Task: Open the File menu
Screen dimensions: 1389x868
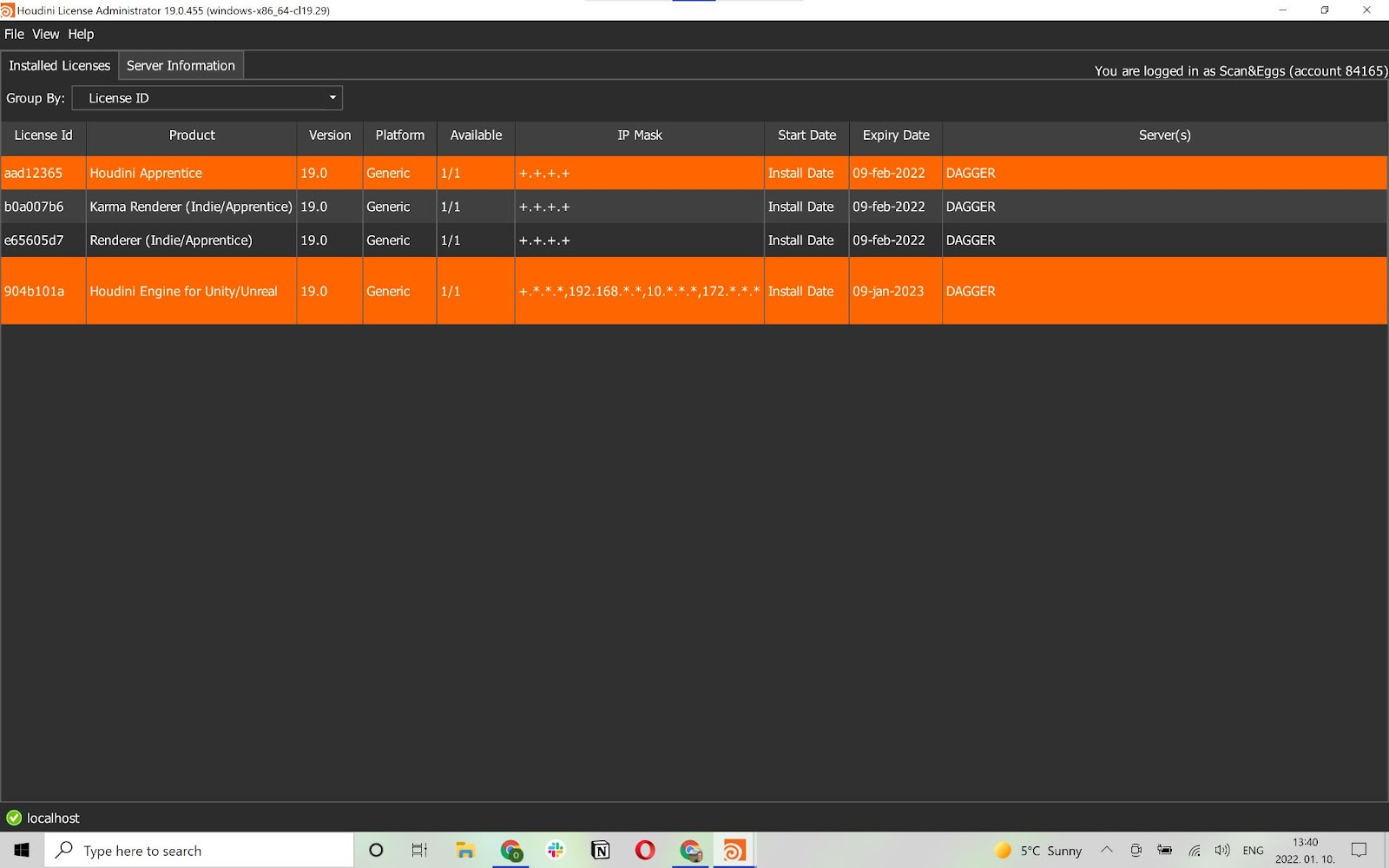Action: pos(14,34)
